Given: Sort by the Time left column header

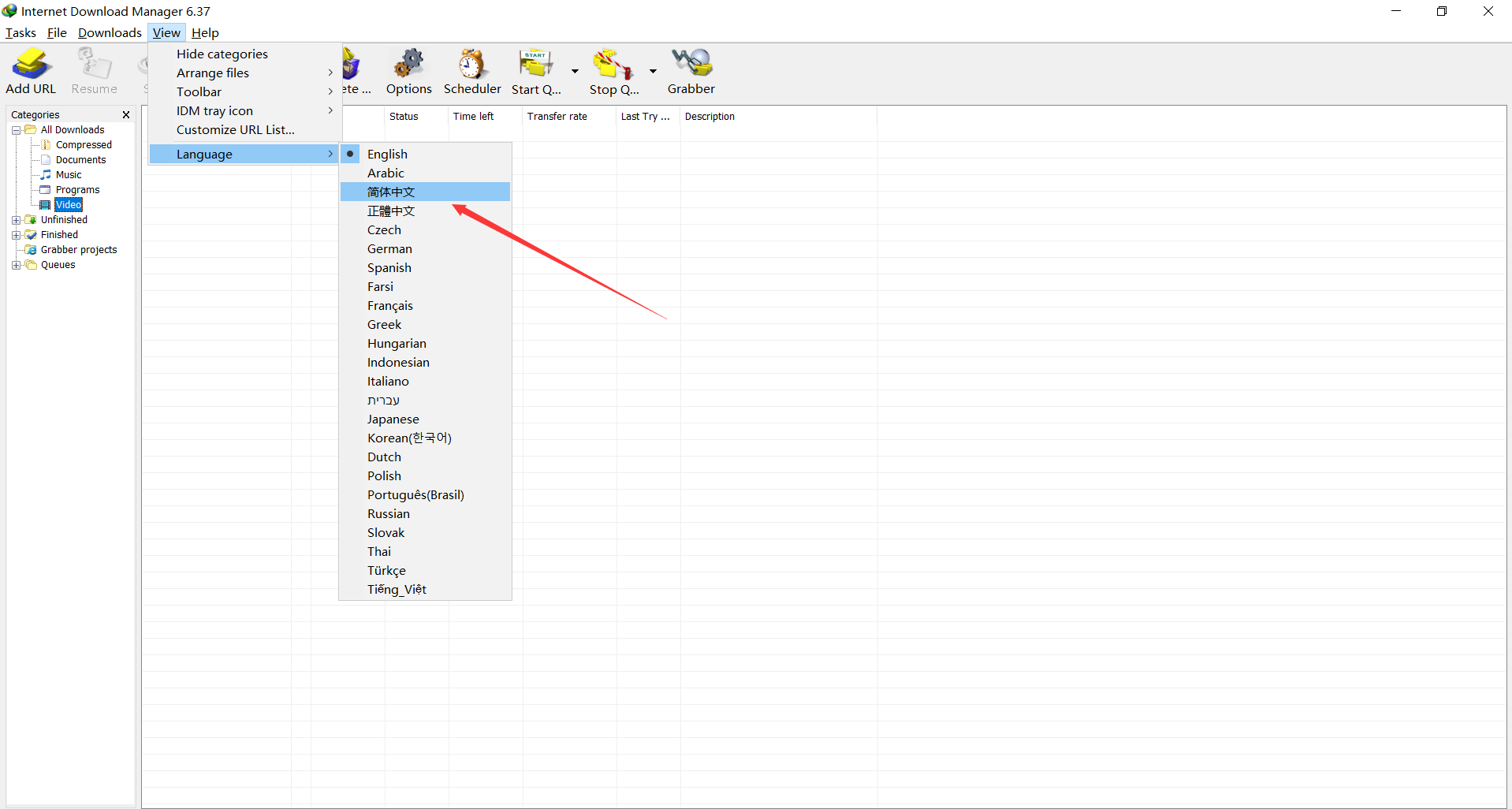Looking at the screenshot, I should [x=486, y=117].
